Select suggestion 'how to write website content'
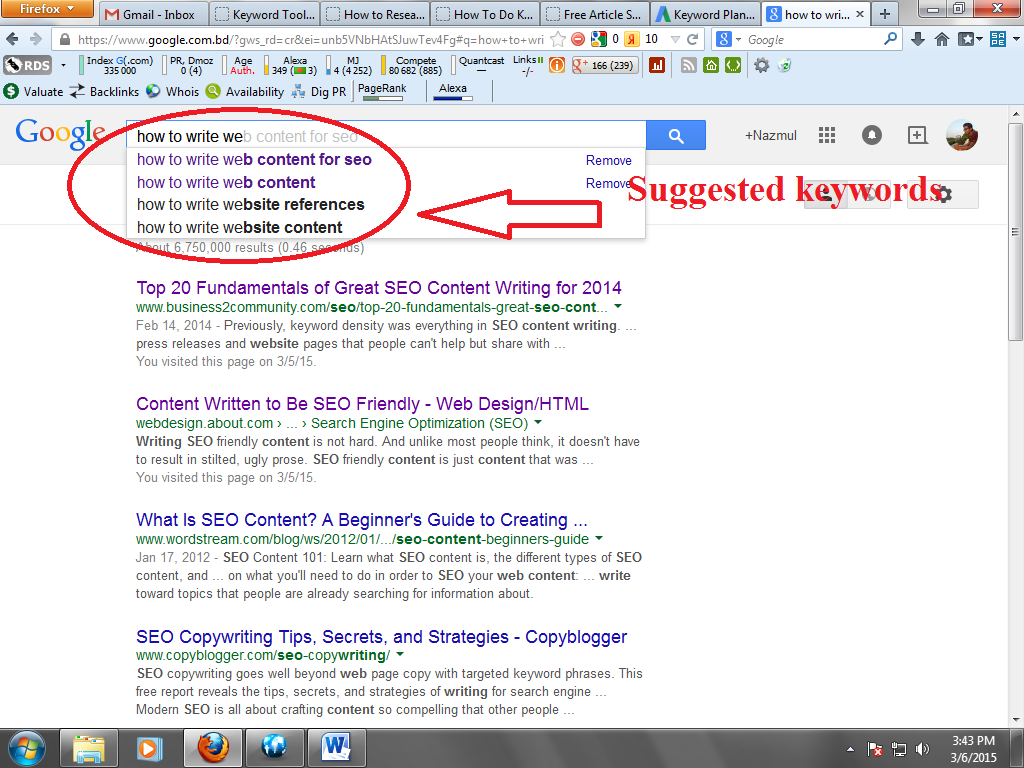Image resolution: width=1024 pixels, height=768 pixels. coord(239,227)
